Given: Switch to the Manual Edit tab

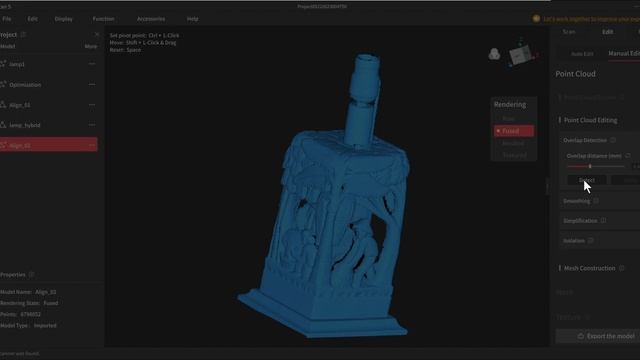Looking at the screenshot, I should click(x=624, y=53).
